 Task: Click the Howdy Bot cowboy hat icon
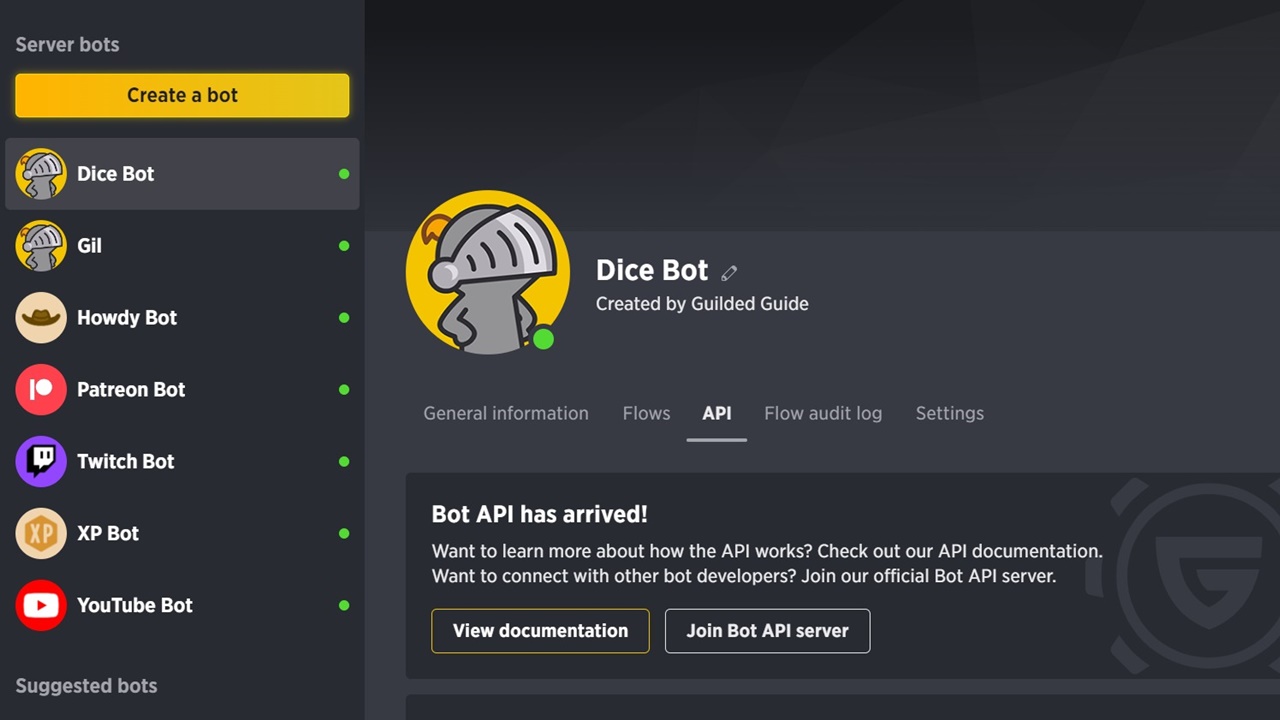click(x=41, y=318)
